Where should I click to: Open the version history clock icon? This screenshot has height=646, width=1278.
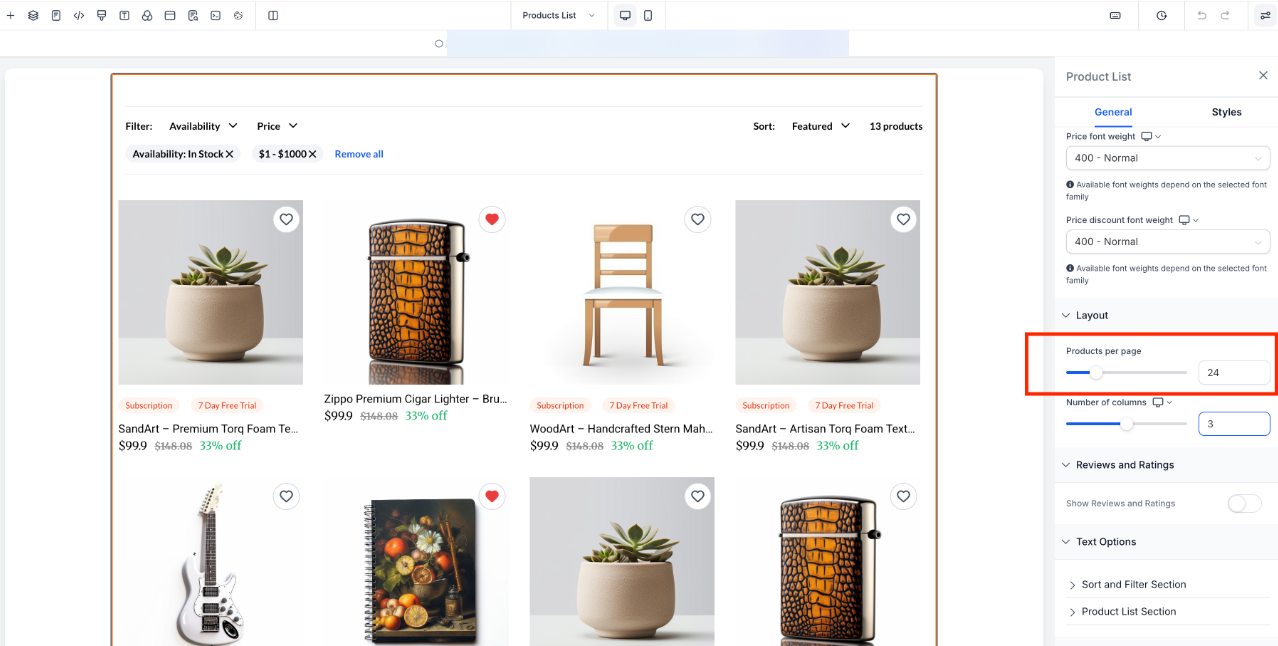click(x=1161, y=15)
